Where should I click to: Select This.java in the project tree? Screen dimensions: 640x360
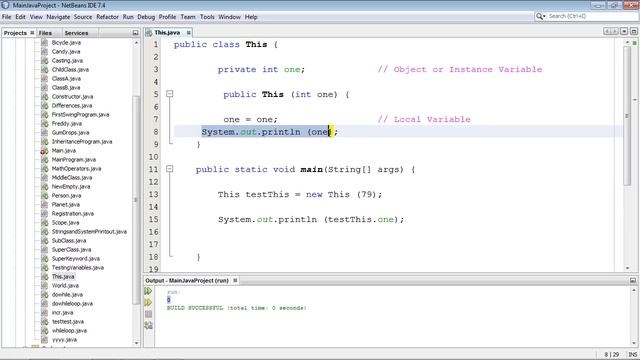click(63, 276)
